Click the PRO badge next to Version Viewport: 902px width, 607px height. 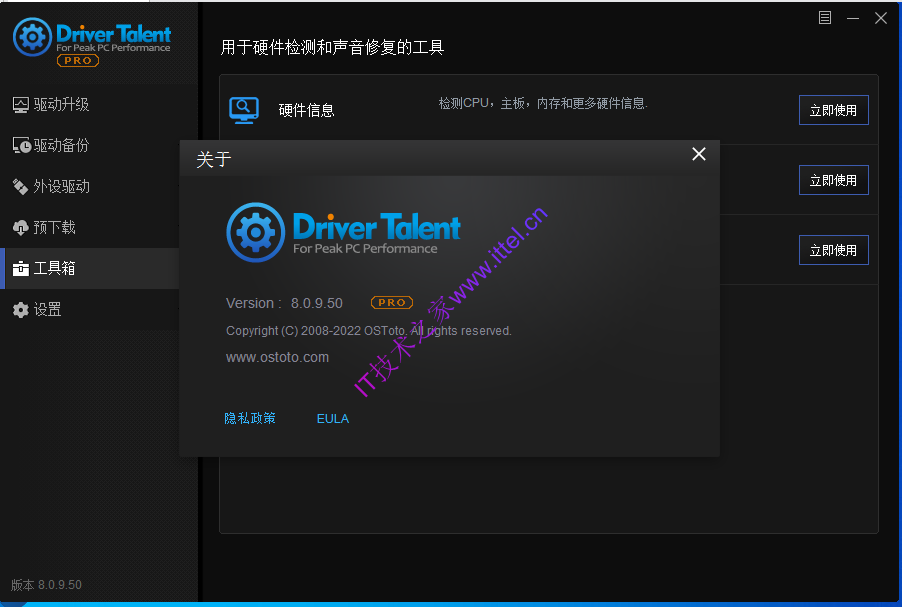point(392,303)
